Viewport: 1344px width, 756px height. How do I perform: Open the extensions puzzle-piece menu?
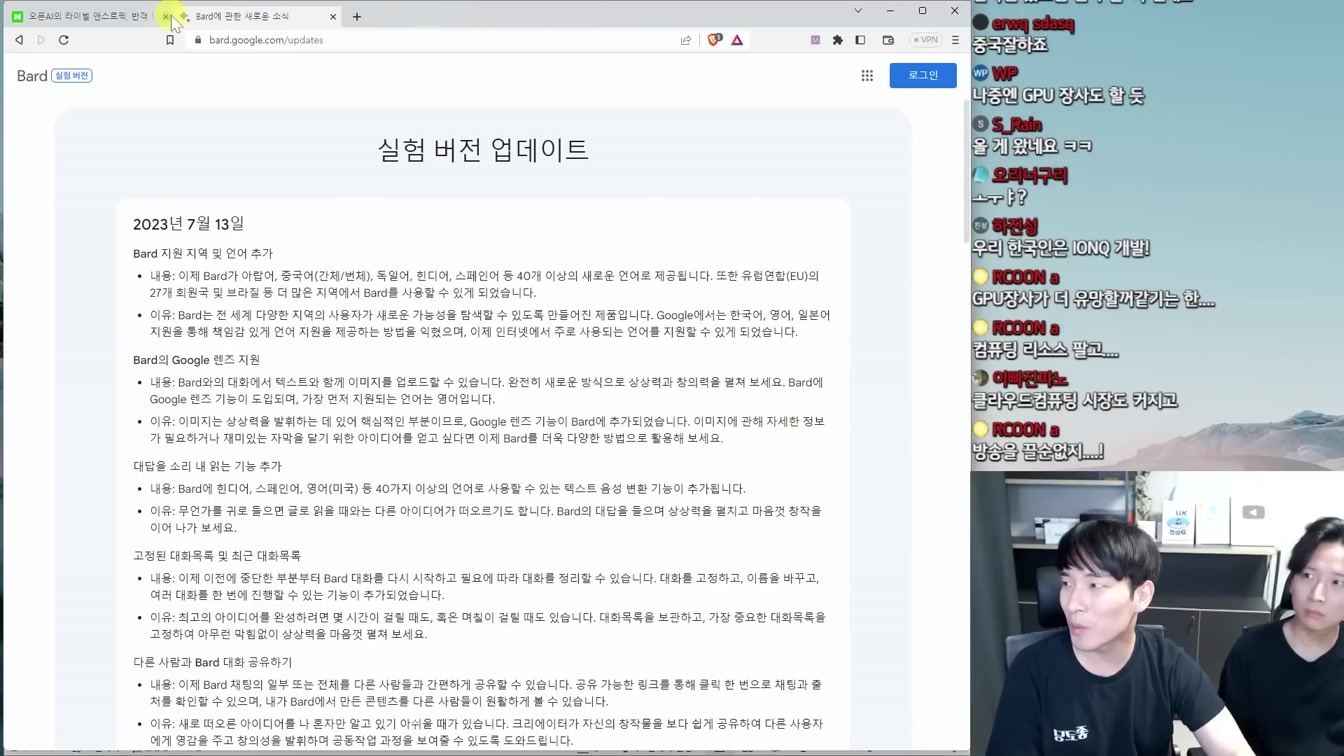pos(838,40)
